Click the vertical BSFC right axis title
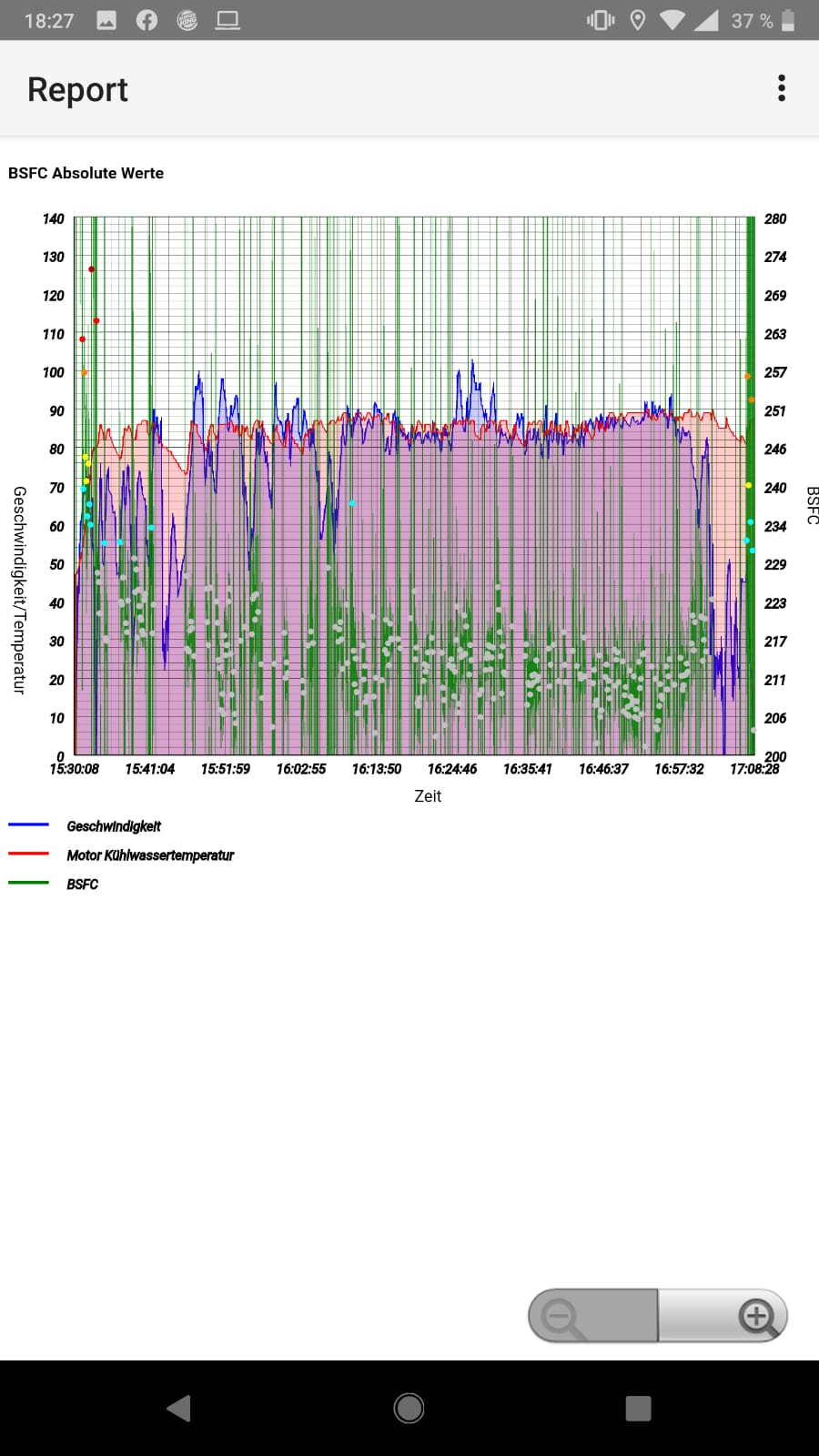This screenshot has width=819, height=1456. click(x=813, y=505)
